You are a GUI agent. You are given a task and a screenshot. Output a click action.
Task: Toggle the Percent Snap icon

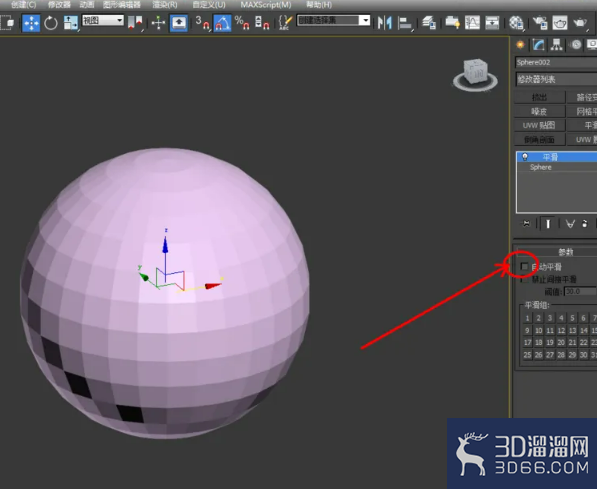242,23
